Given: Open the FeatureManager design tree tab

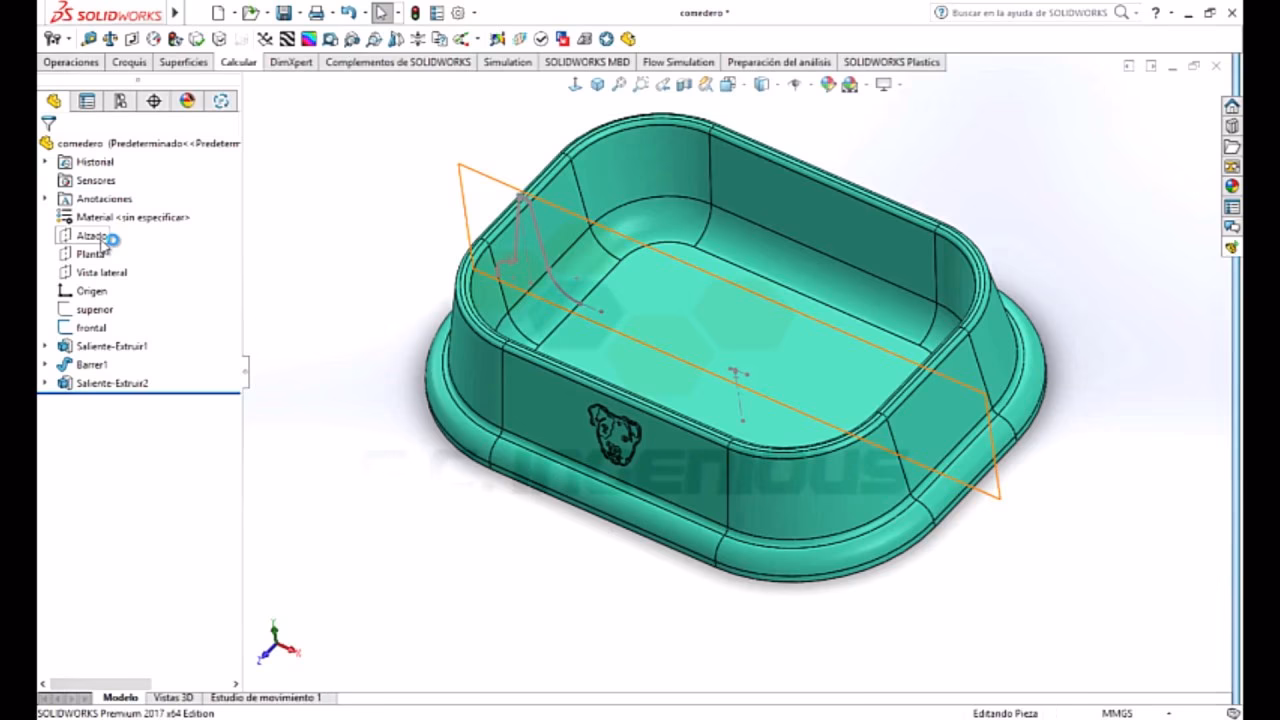Looking at the screenshot, I should [53, 101].
